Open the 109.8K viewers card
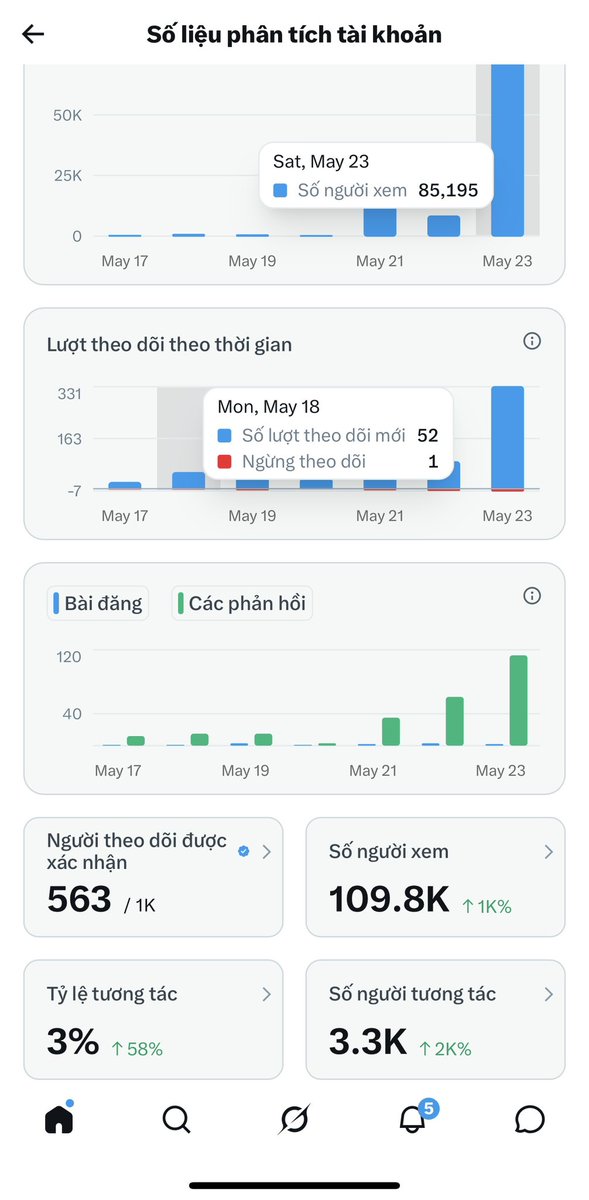 (x=435, y=877)
